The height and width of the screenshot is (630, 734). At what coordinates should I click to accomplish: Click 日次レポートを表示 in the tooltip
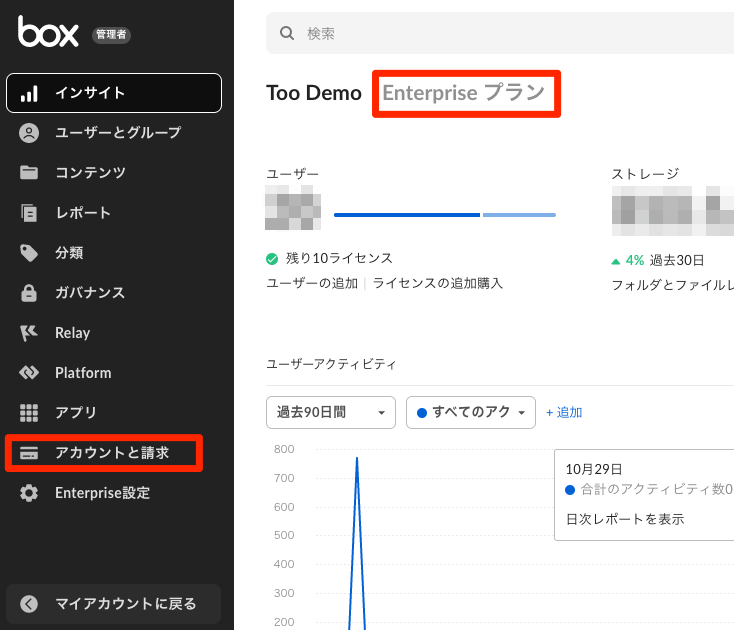[625, 519]
